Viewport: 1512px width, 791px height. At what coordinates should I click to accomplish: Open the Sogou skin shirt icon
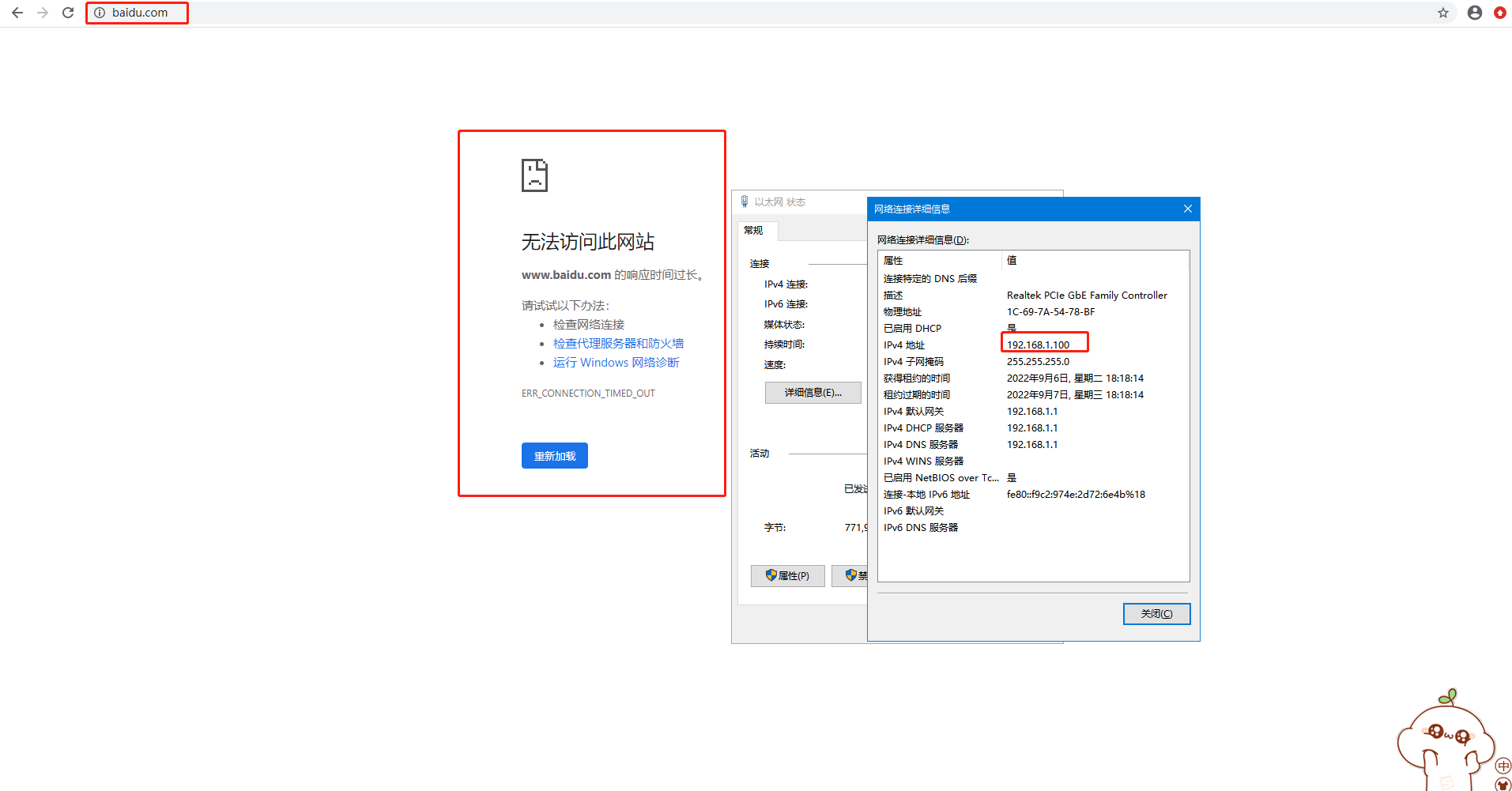coord(1503,785)
